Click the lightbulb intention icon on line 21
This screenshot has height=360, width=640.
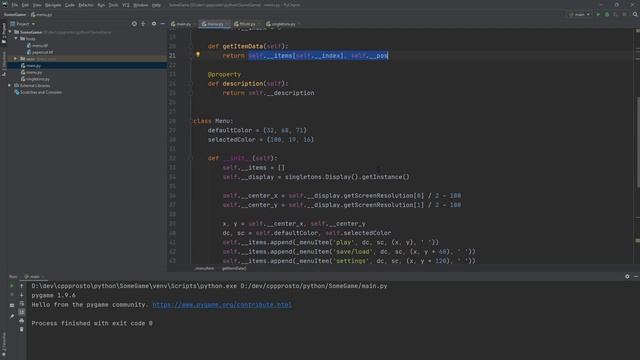pyautogui.click(x=198, y=55)
